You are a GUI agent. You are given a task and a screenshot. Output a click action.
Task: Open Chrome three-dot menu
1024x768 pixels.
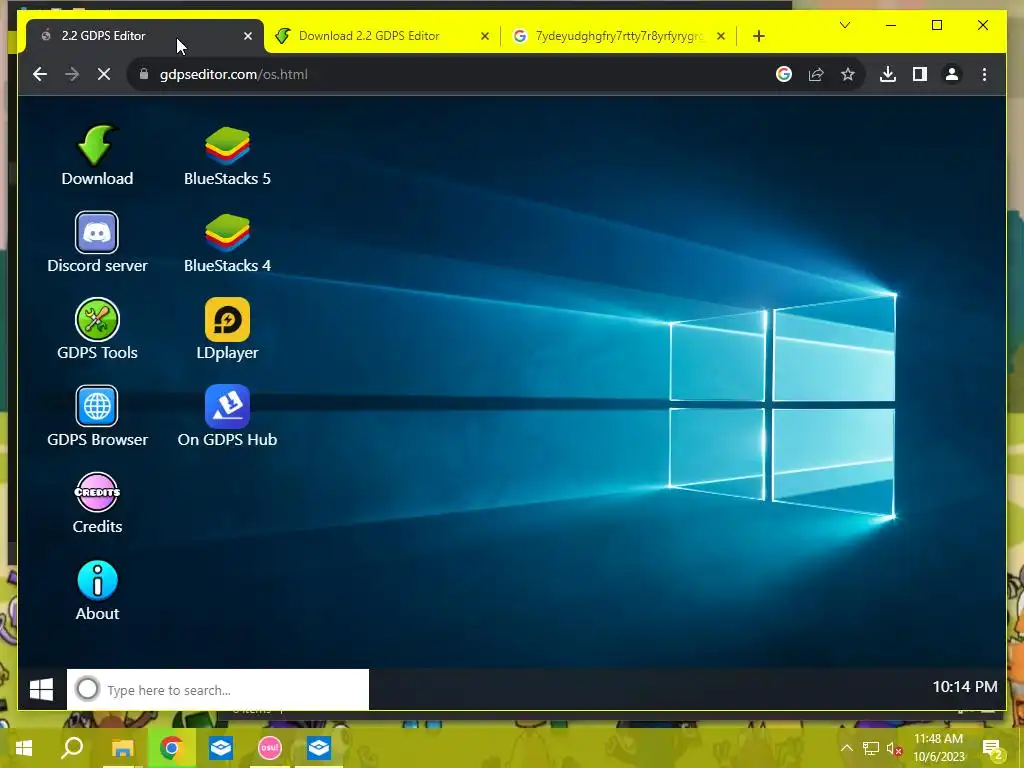point(984,74)
